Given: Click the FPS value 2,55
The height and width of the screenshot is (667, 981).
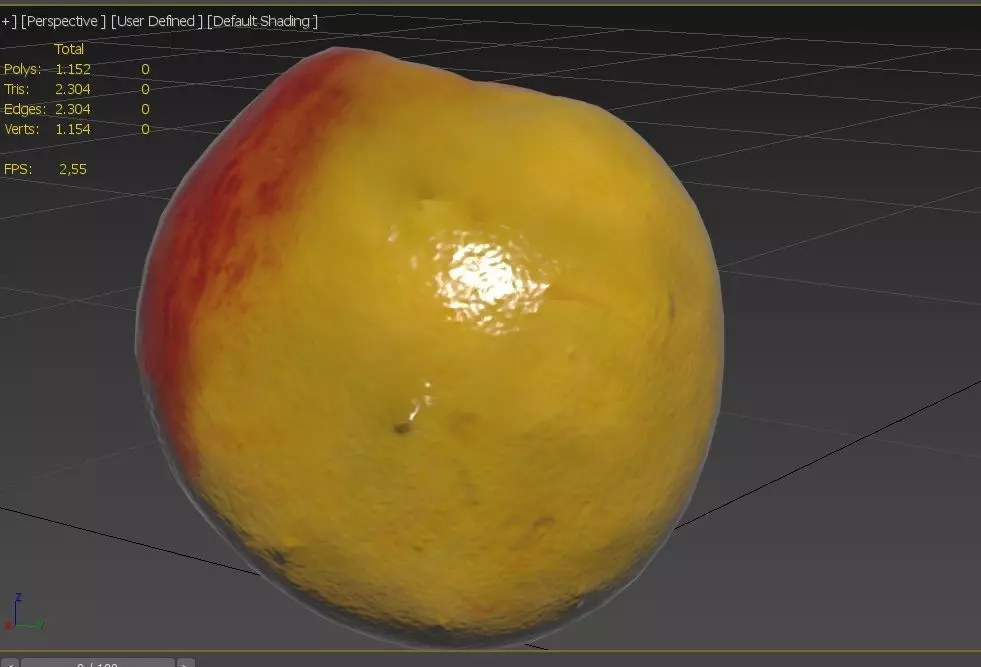Looking at the screenshot, I should [73, 169].
